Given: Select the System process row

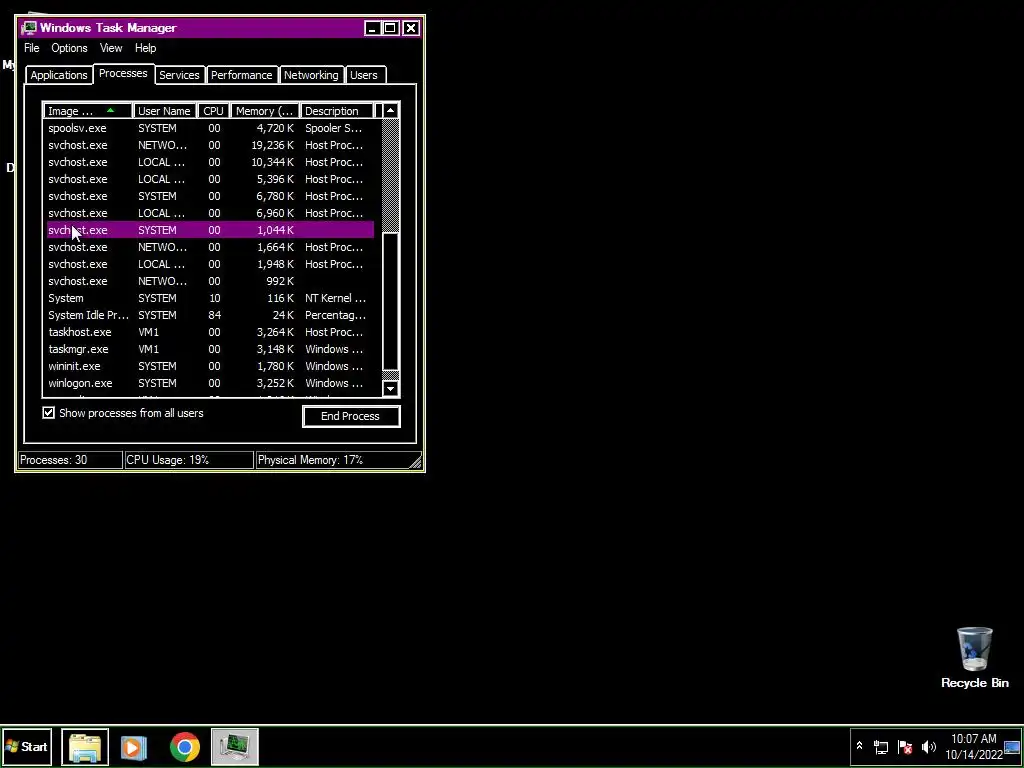Looking at the screenshot, I should pyautogui.click(x=209, y=298).
